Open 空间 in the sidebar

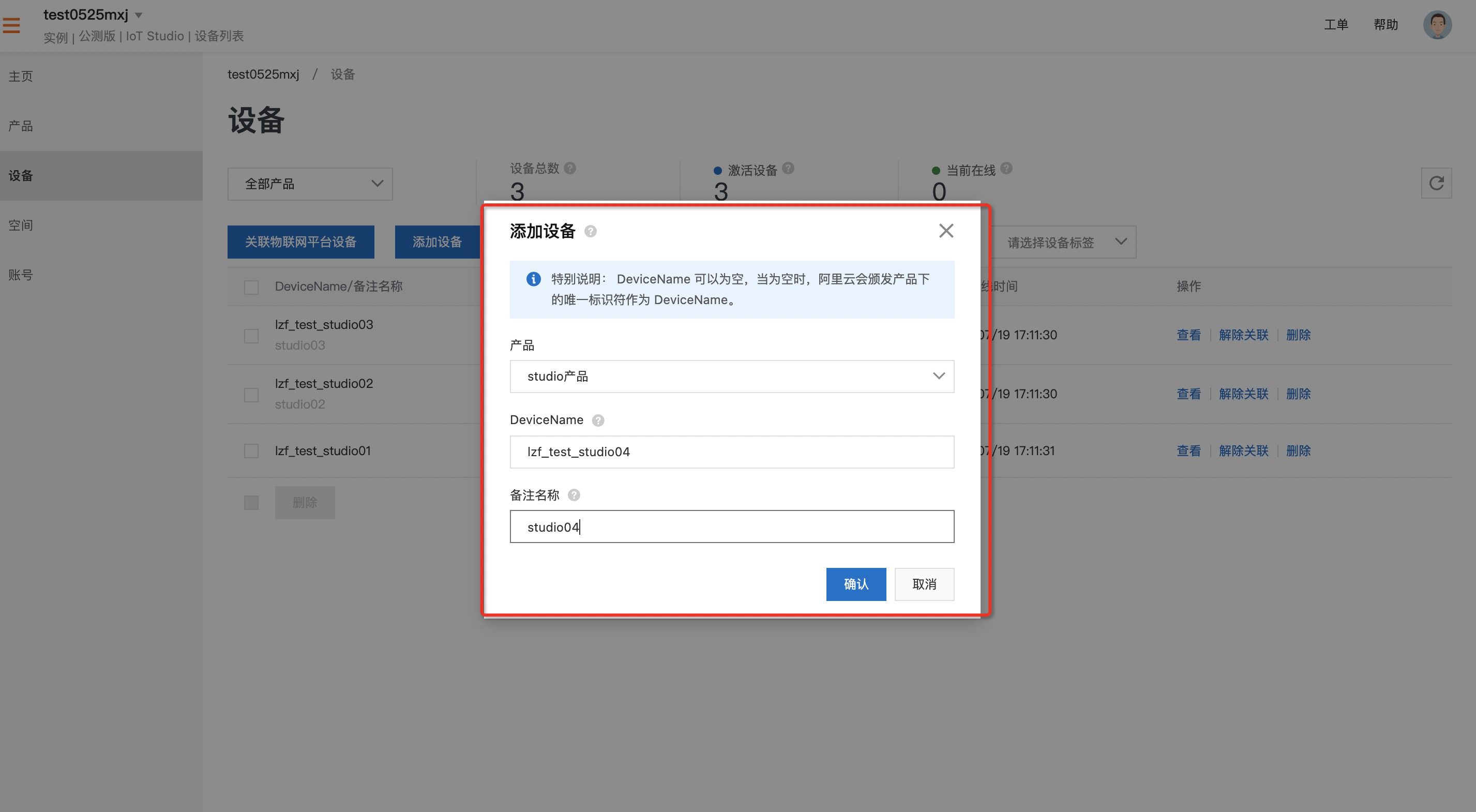pos(21,225)
